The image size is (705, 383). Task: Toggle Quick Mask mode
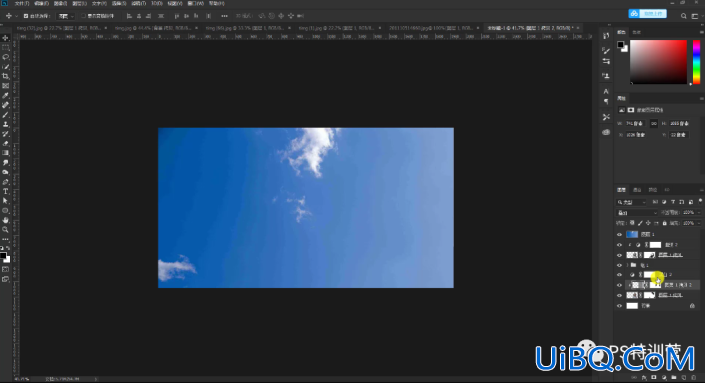point(5,269)
